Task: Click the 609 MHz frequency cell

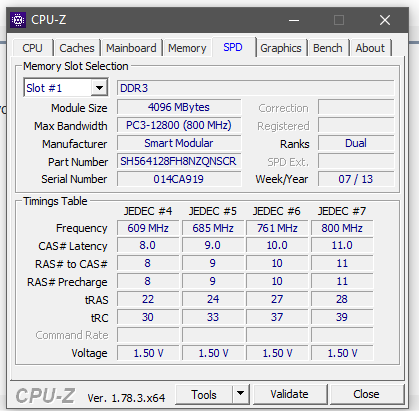Action: coord(148,228)
